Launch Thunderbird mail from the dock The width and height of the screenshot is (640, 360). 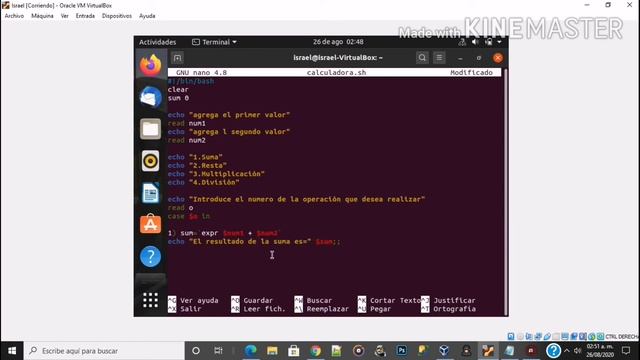[x=150, y=98]
